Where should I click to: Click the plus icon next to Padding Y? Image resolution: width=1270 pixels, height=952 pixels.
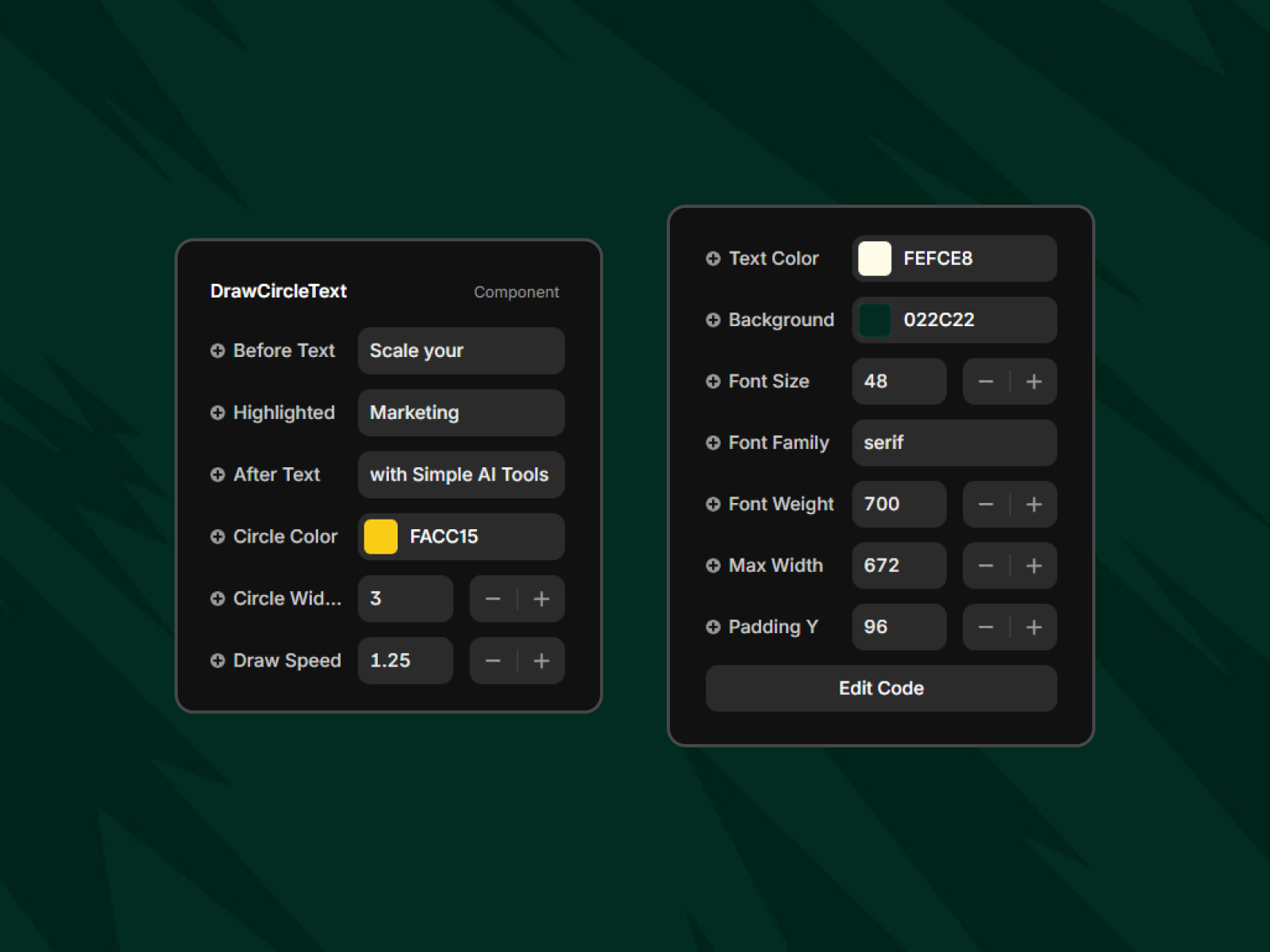pos(713,628)
